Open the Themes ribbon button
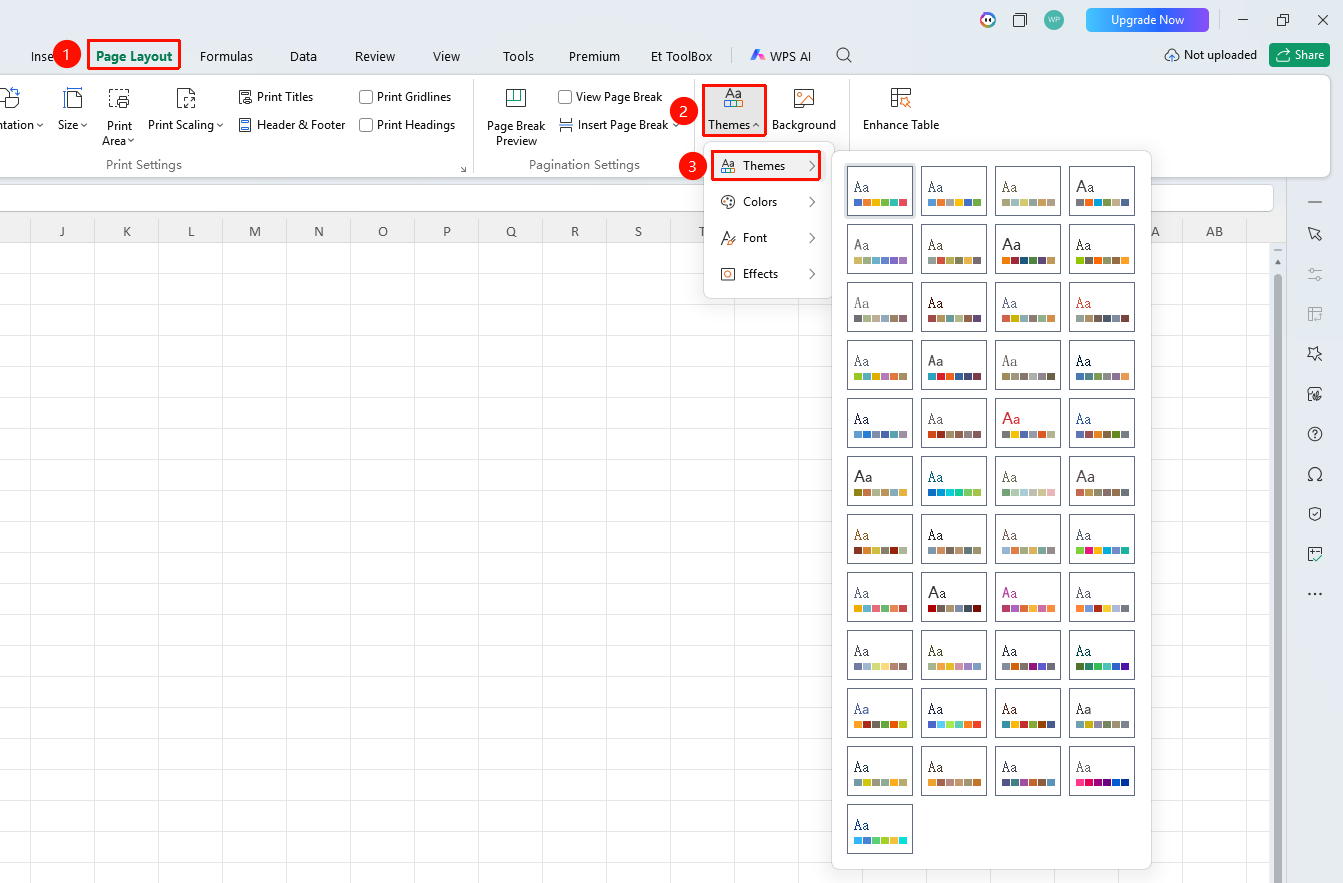The image size is (1343, 883). pos(733,110)
